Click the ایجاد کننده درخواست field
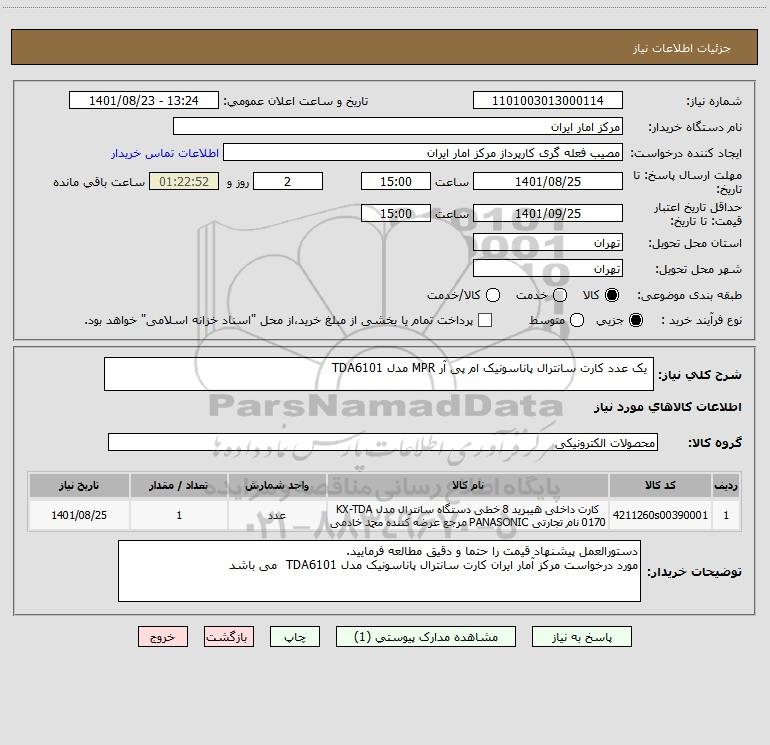 (423, 152)
